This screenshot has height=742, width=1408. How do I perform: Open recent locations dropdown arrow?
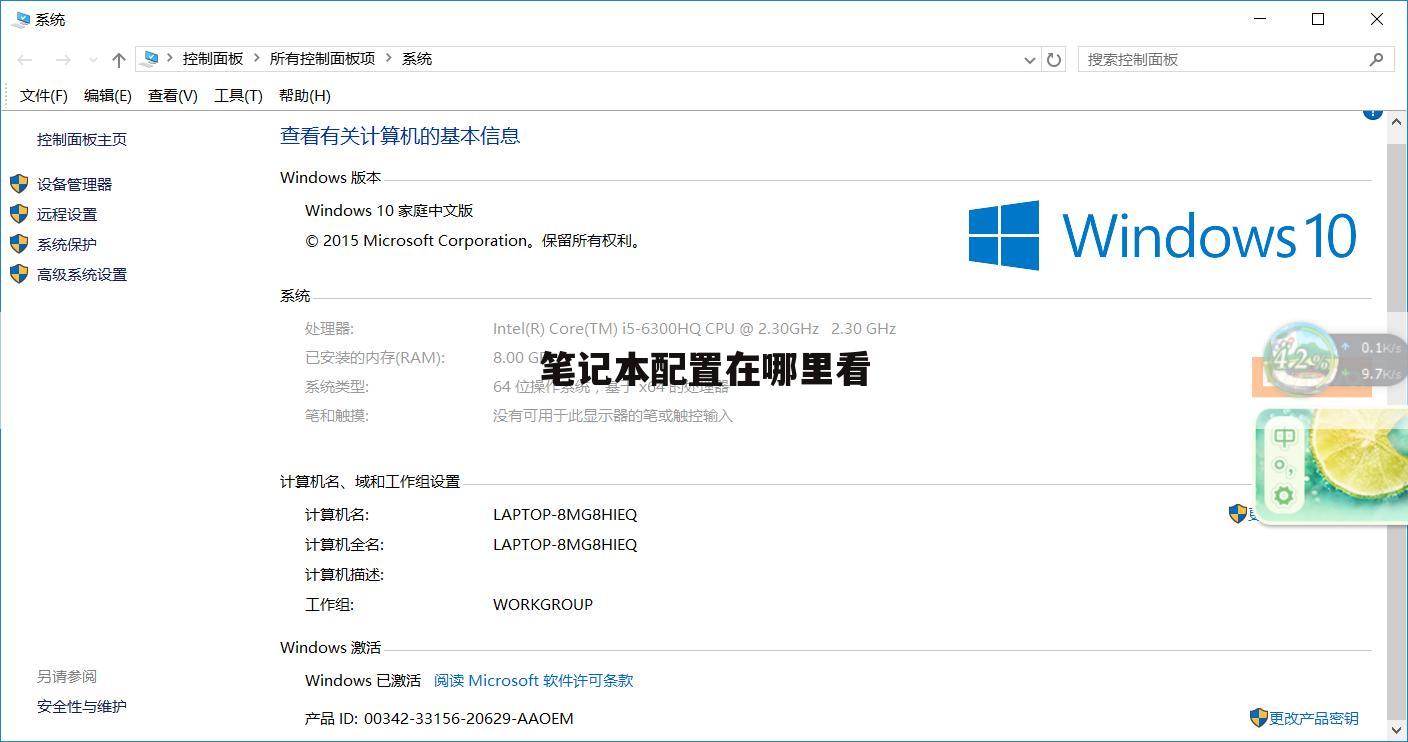(93, 60)
